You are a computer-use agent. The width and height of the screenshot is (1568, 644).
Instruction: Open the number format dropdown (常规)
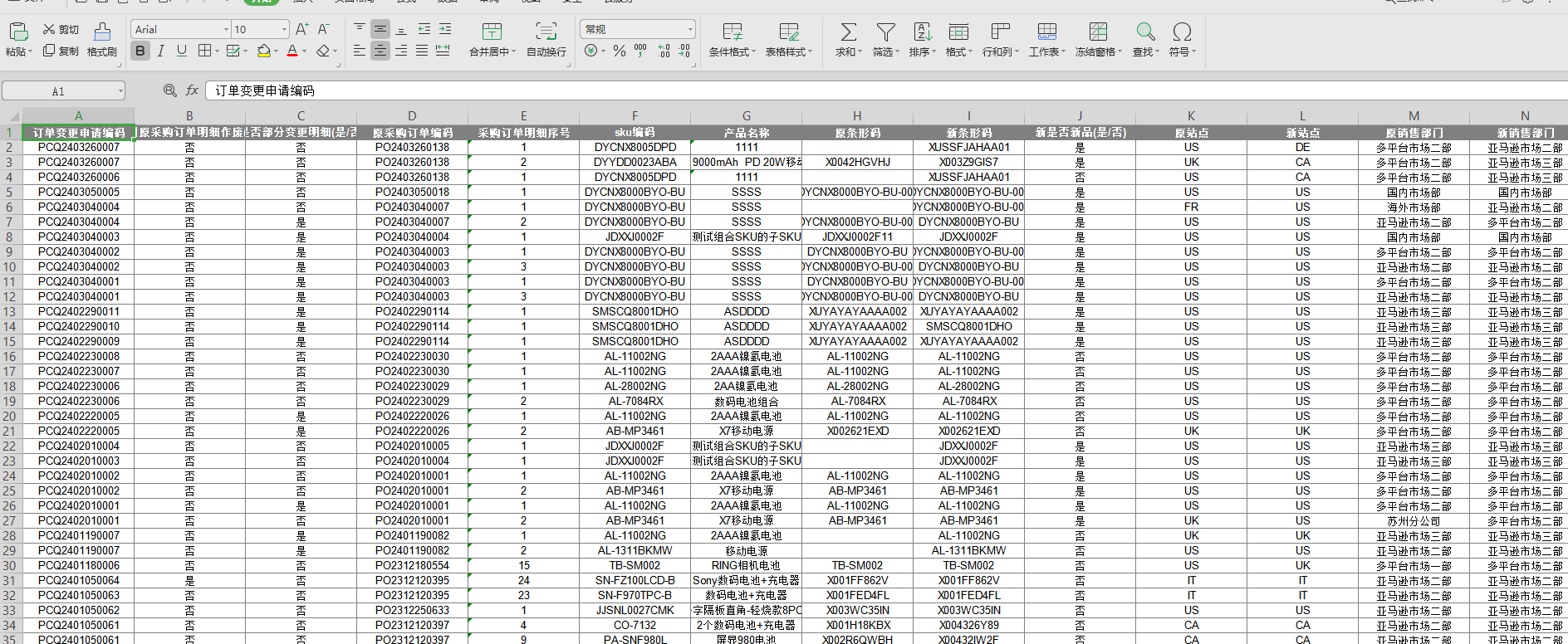coord(689,30)
